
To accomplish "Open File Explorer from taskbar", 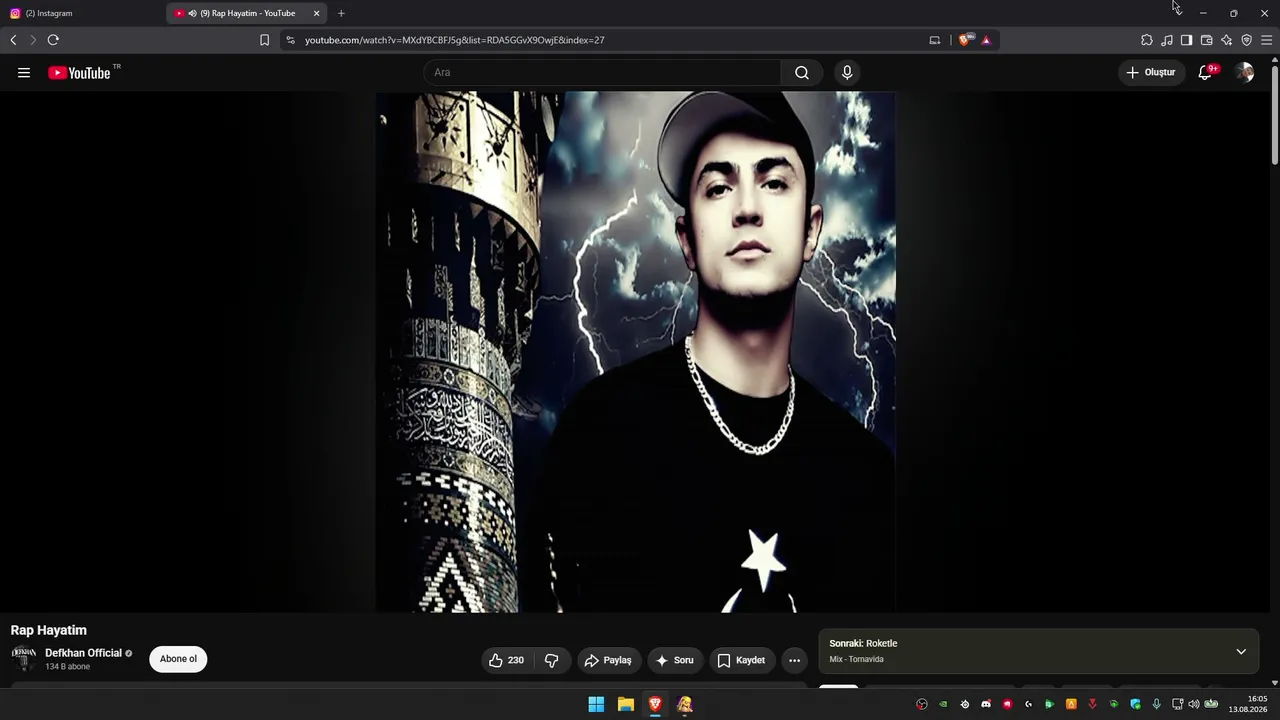I will pos(626,704).
